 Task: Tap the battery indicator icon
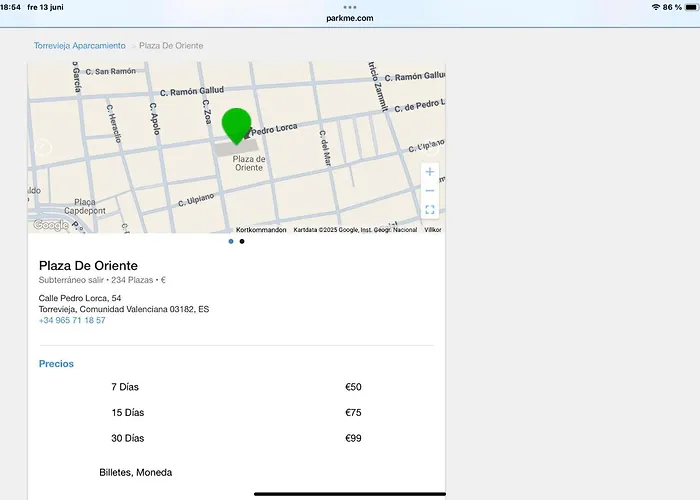[x=689, y=7]
